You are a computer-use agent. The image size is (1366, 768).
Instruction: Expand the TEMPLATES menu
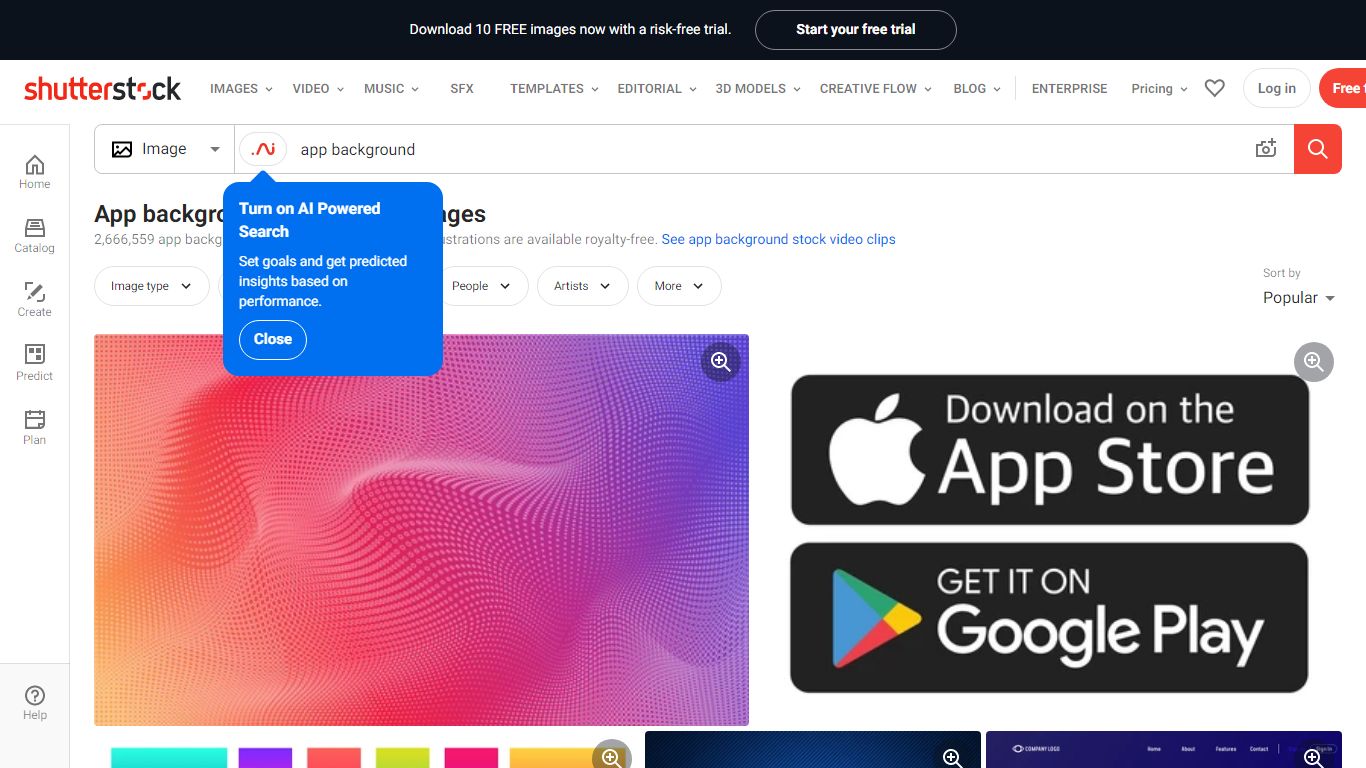point(554,88)
